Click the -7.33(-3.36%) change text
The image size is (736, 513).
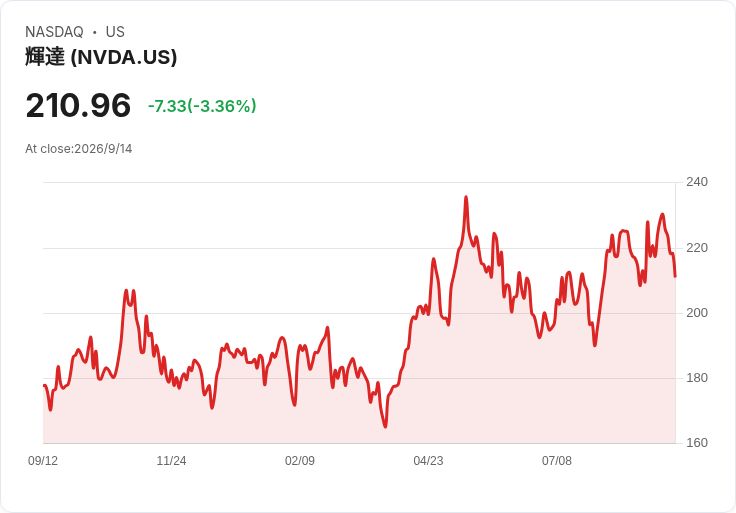(202, 106)
